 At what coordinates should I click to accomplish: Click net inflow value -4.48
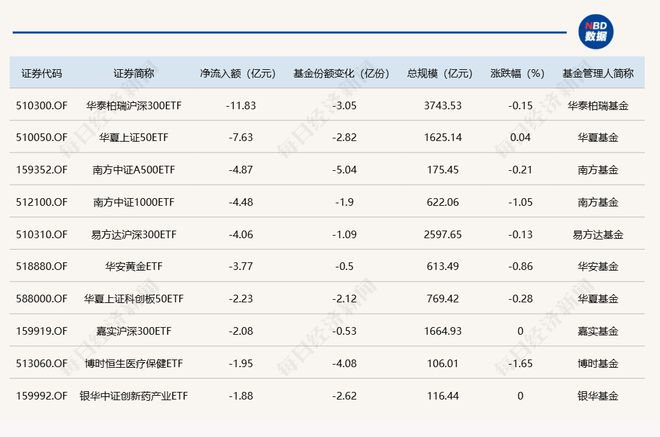pyautogui.click(x=241, y=202)
